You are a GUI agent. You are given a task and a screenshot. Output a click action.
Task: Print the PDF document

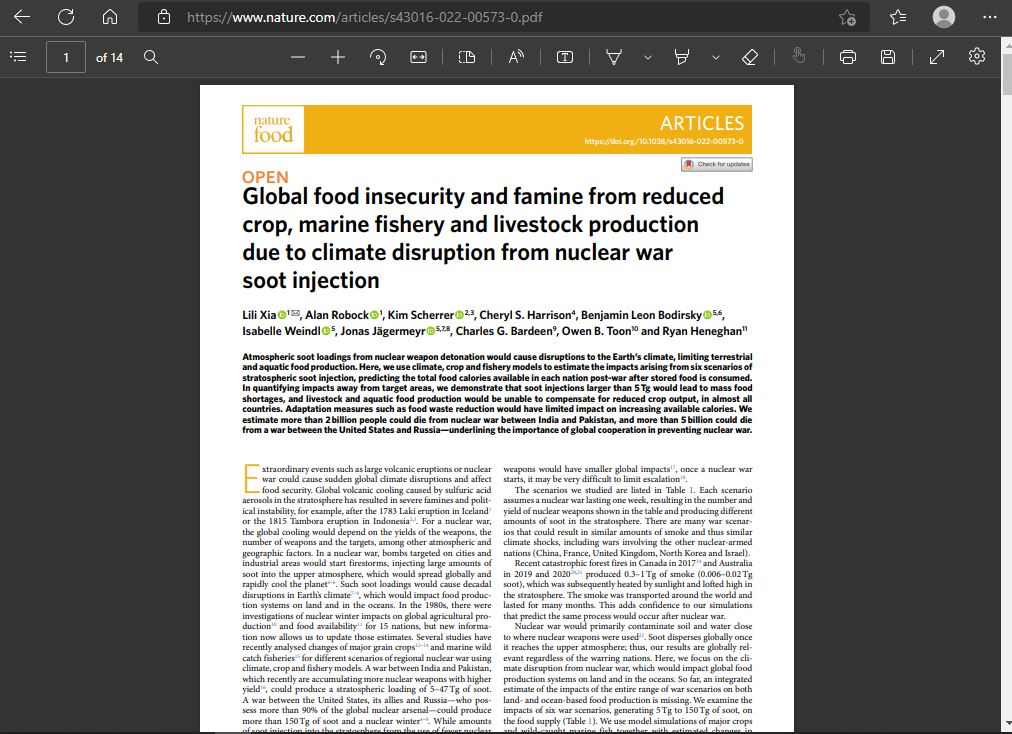coord(847,57)
